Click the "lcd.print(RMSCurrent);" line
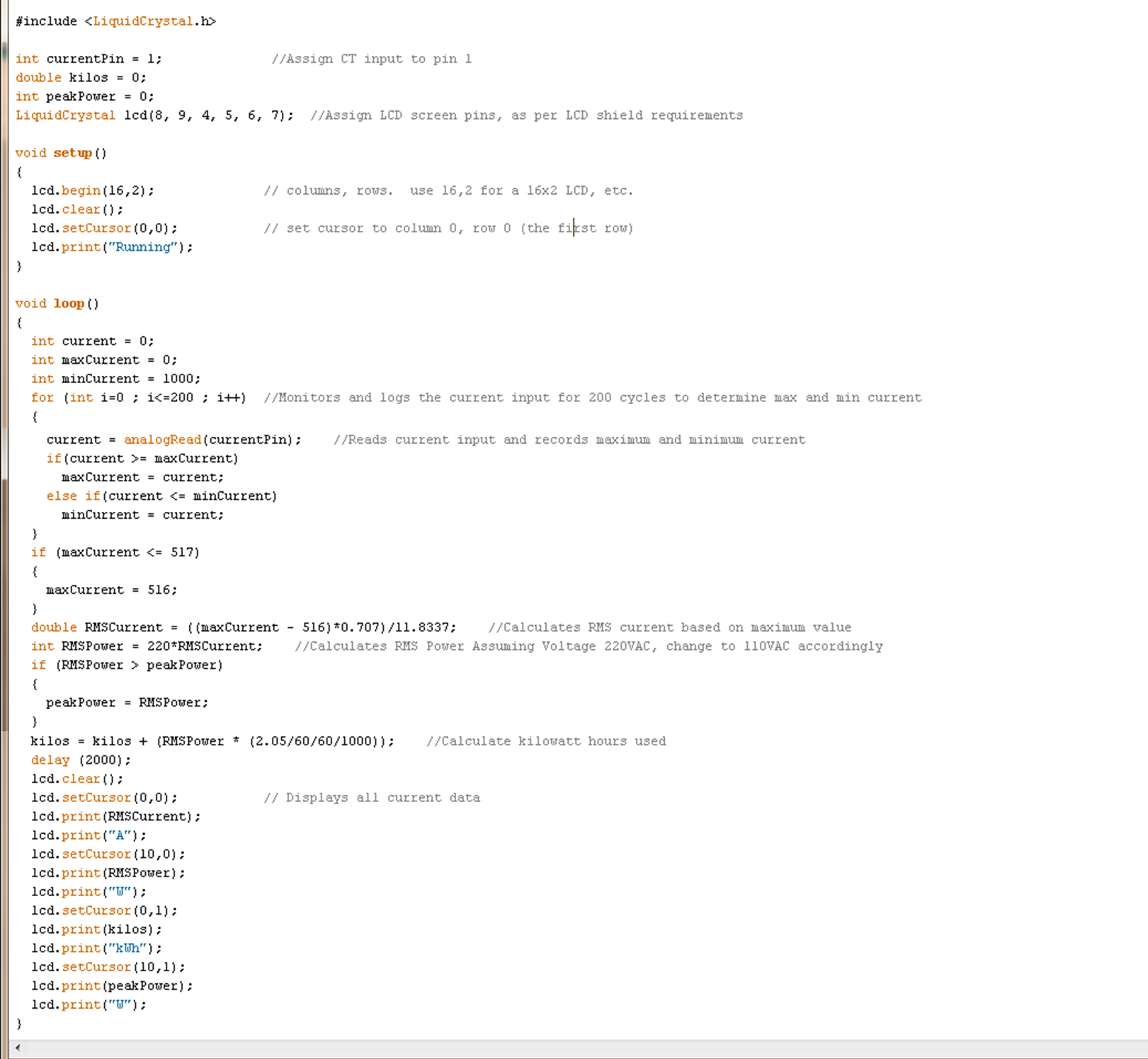 click(x=115, y=816)
